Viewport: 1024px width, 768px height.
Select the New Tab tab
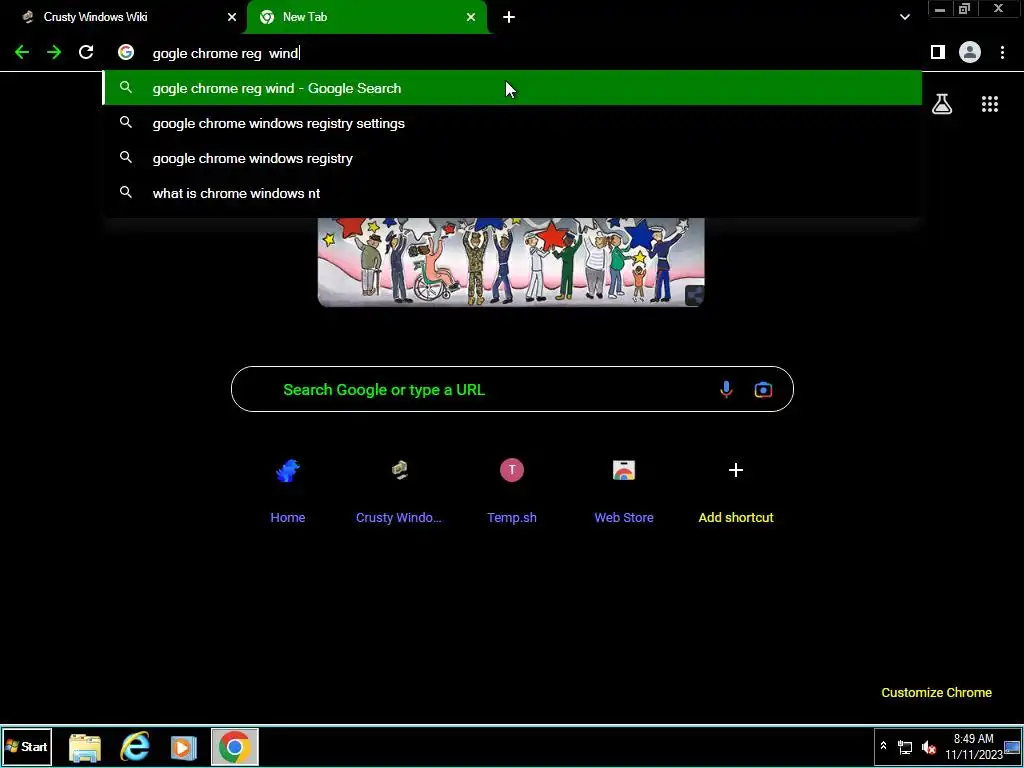[367, 17]
